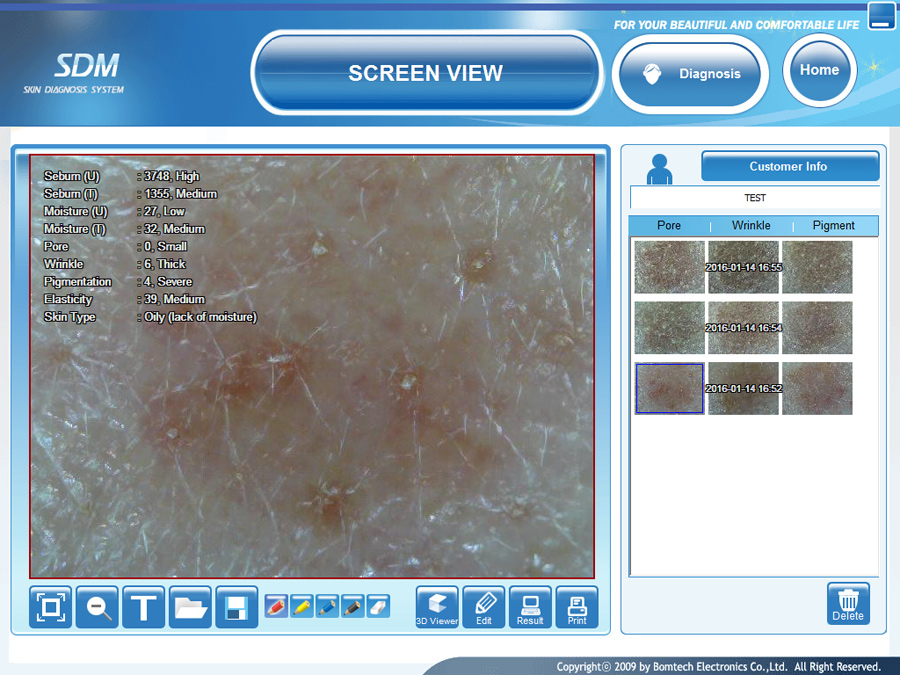Save the image with the floppy disk icon
Screen dimensions: 900x675
(237, 607)
